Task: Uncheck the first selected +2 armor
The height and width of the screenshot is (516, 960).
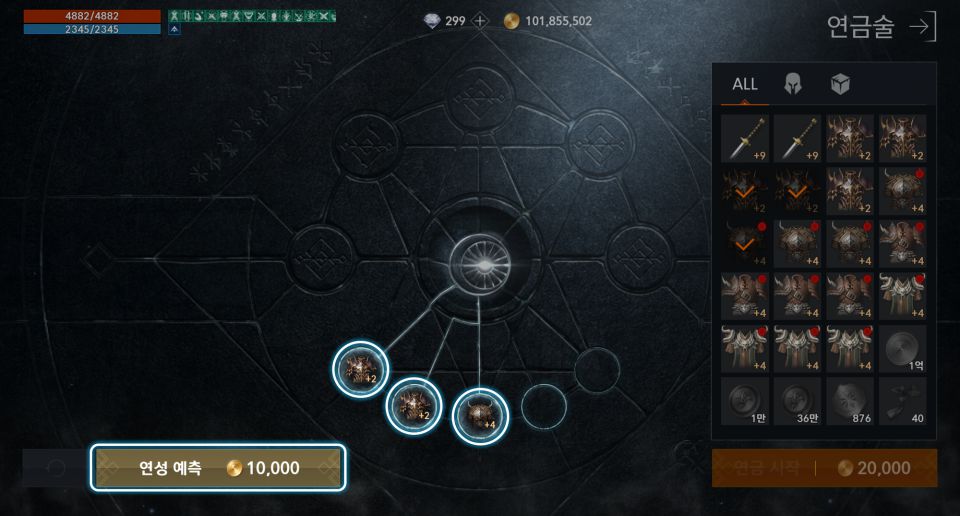Action: click(744, 191)
